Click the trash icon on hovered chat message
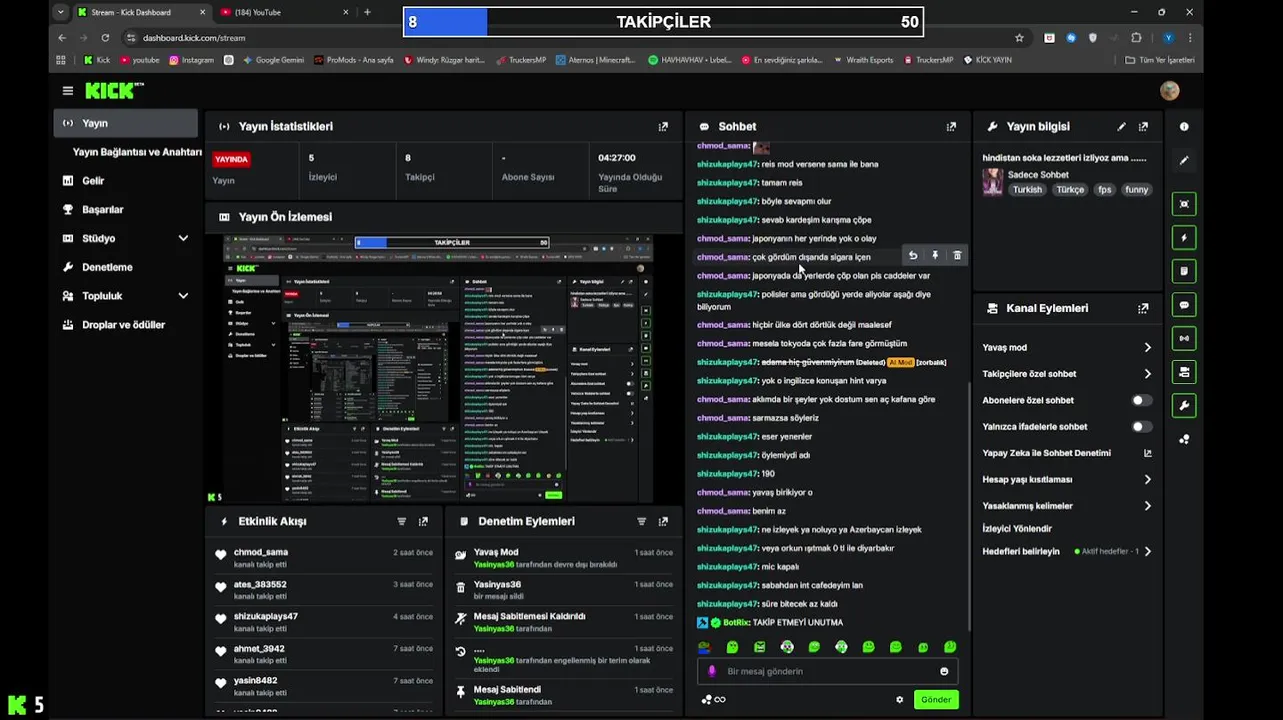This screenshot has height=720, width=1283. tap(957, 256)
